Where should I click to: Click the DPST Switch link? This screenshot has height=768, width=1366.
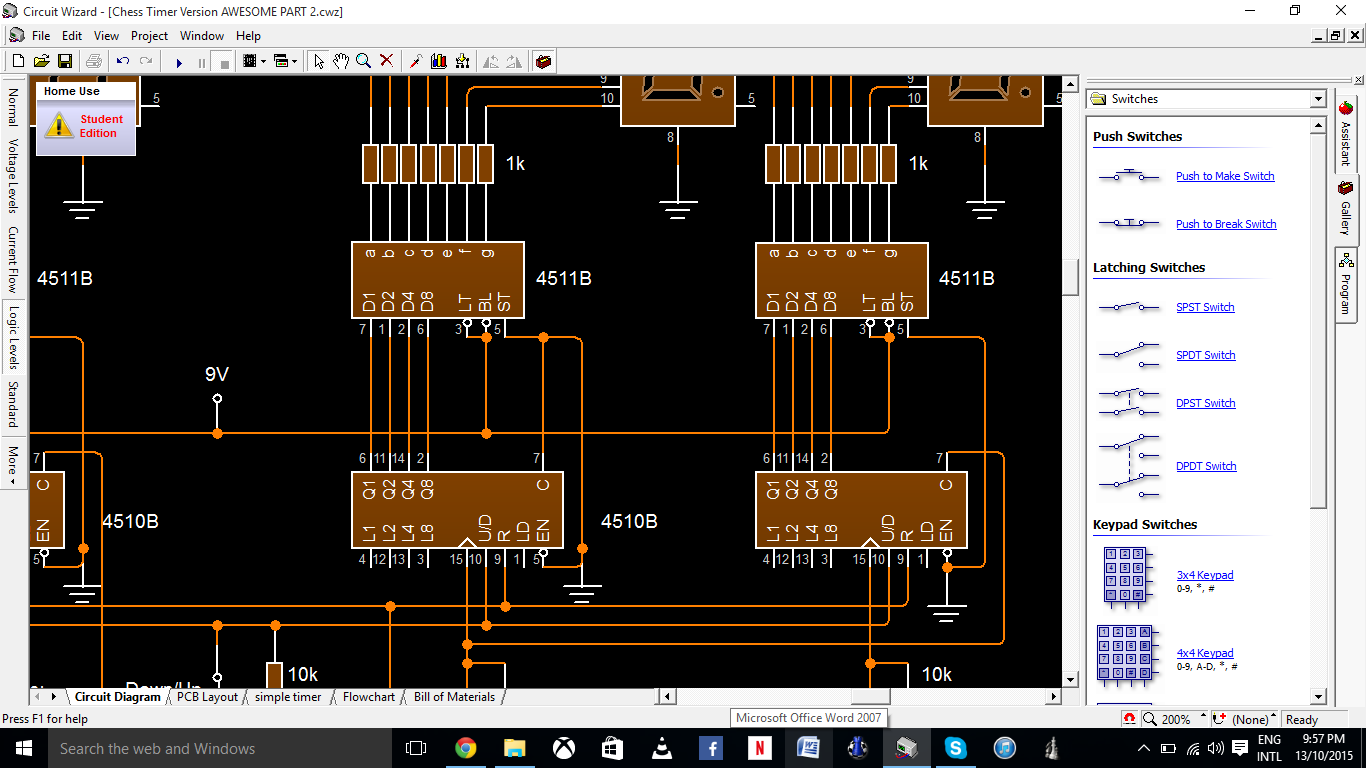coord(1205,403)
